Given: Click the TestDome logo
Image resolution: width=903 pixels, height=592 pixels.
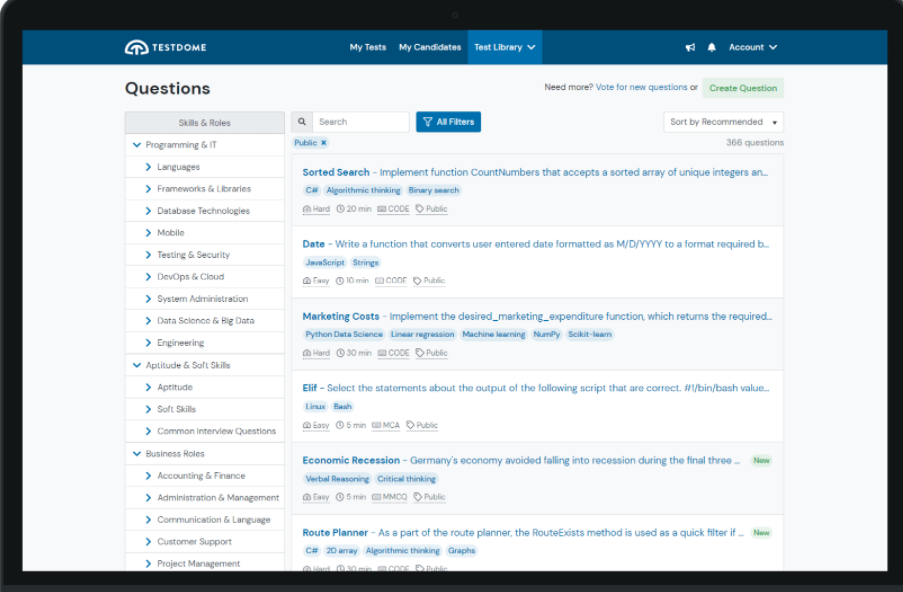Looking at the screenshot, I should coord(165,47).
